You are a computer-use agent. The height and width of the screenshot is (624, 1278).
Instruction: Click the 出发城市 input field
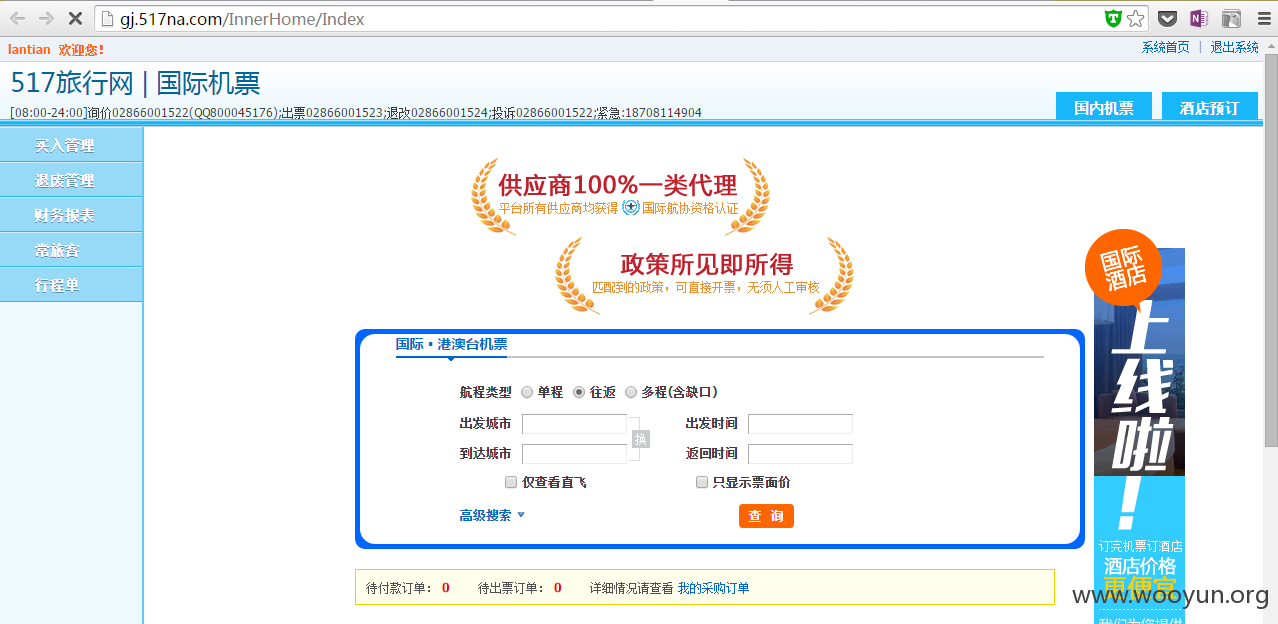point(574,424)
